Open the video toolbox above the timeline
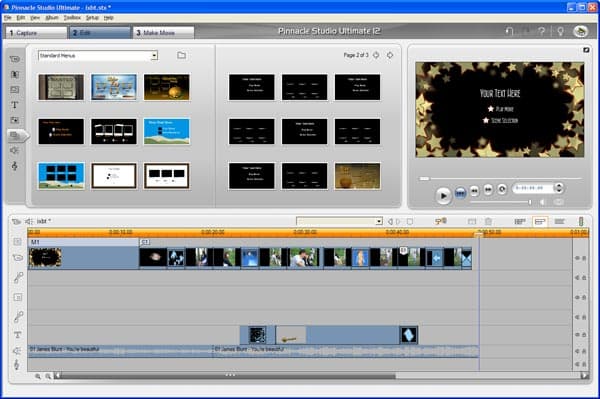The image size is (600, 399). 16,221
